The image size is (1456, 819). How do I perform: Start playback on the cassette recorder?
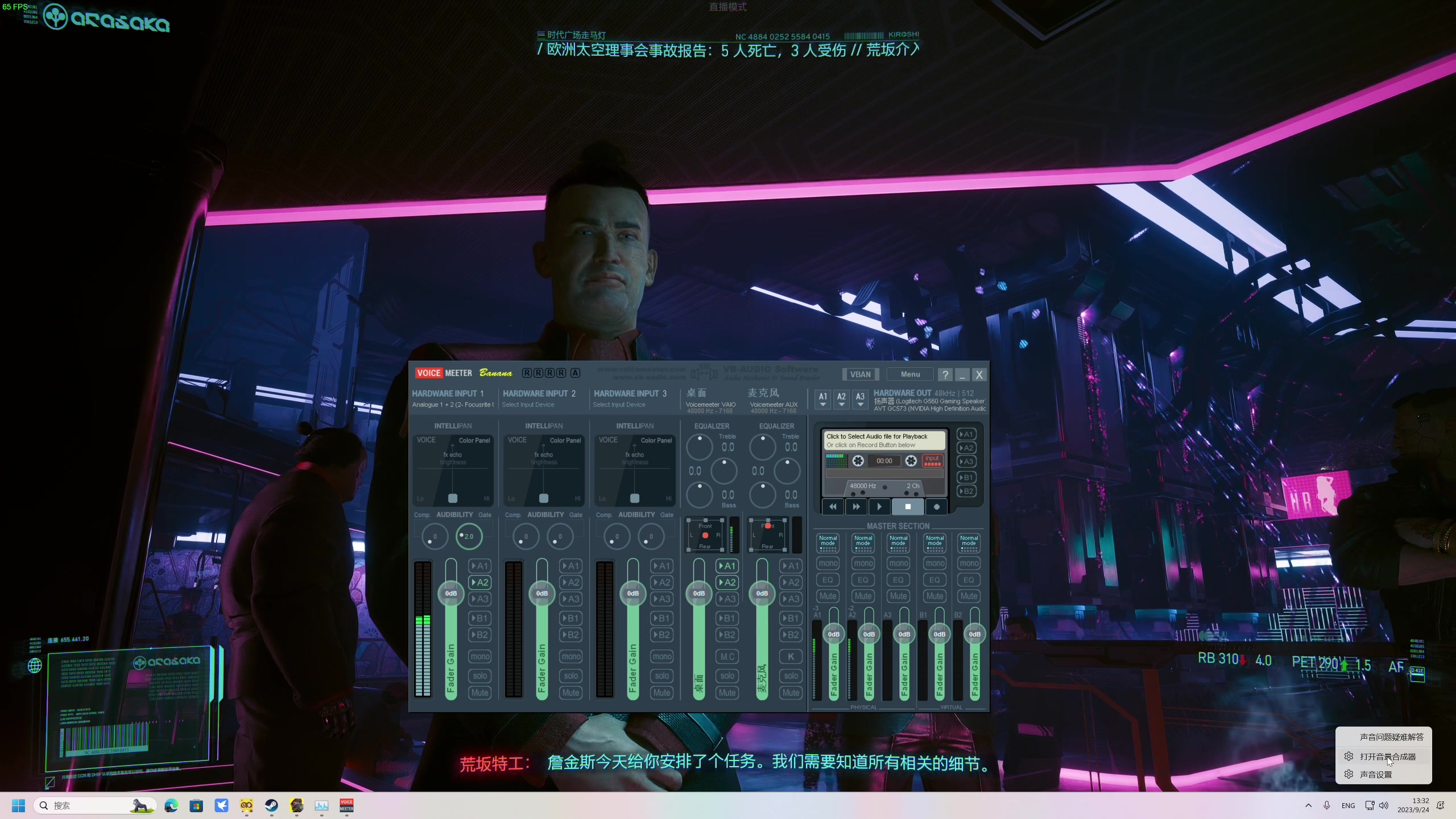tap(879, 507)
